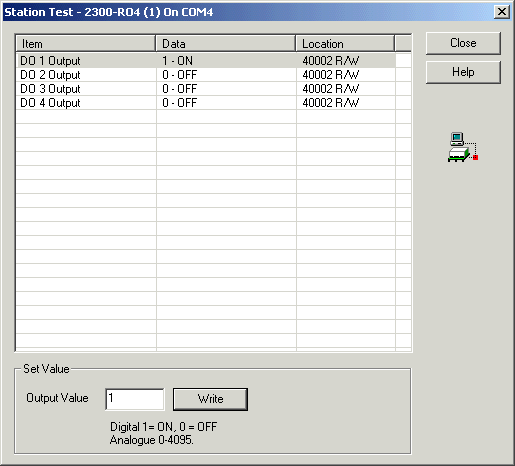The width and height of the screenshot is (515, 466).
Task: Click the Close button
Action: point(463,43)
